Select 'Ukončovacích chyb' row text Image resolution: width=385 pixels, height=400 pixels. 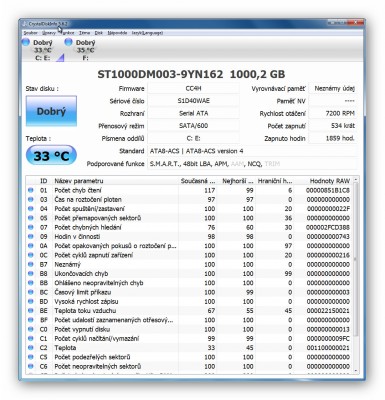point(81,274)
